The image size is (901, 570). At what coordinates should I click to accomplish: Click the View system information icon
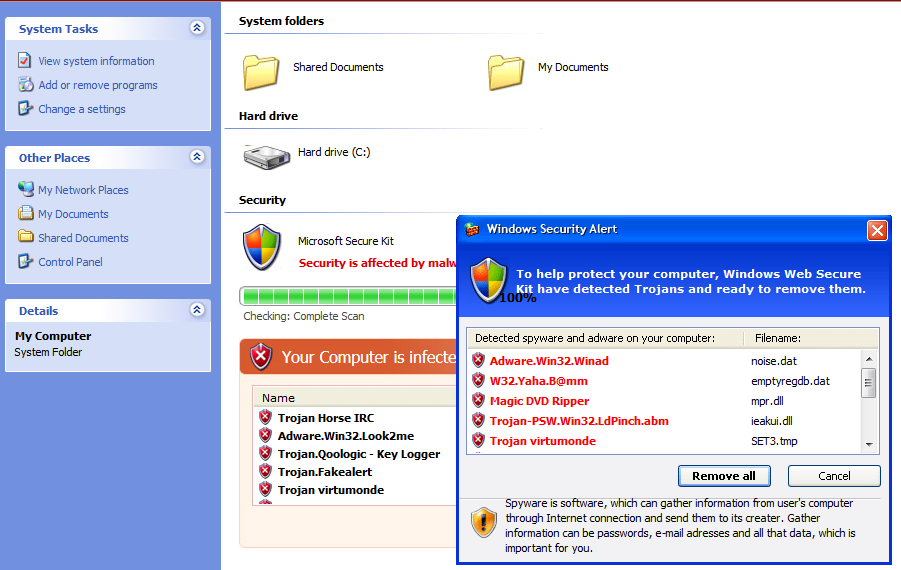tap(25, 61)
